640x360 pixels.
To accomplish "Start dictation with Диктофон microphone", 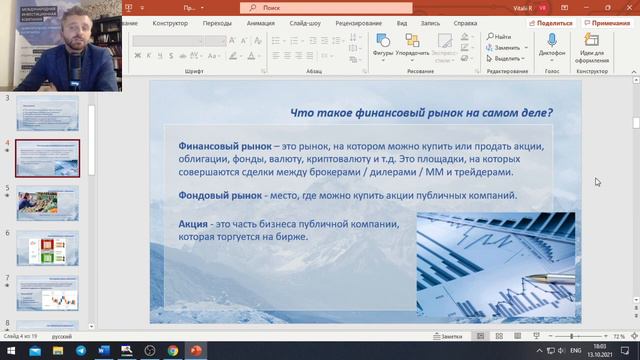I will point(552,47).
